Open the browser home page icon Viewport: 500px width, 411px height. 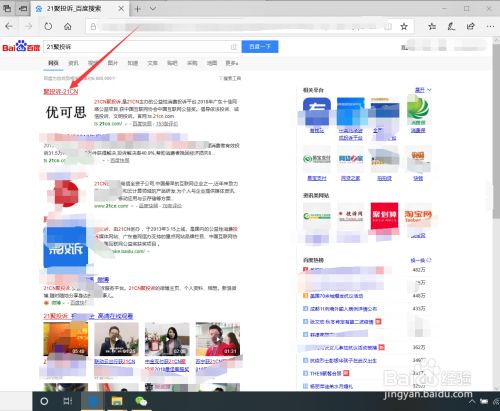[68, 26]
